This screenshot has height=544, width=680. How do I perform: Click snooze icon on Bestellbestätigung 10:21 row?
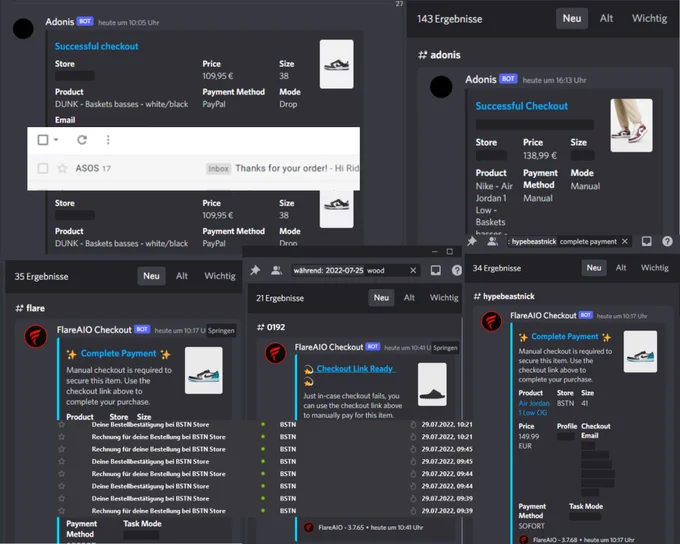click(x=413, y=424)
